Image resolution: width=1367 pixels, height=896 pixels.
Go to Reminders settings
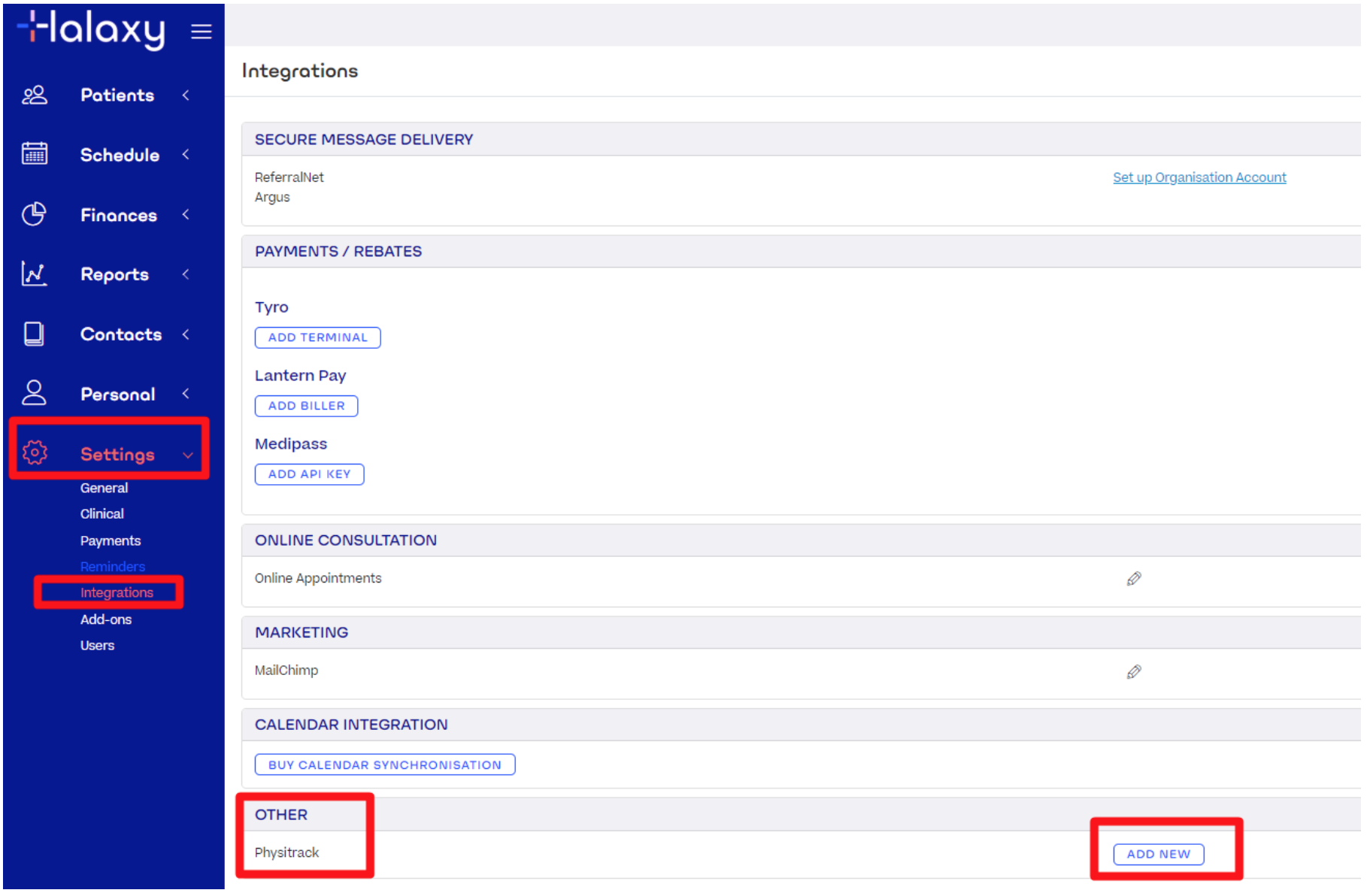click(112, 566)
